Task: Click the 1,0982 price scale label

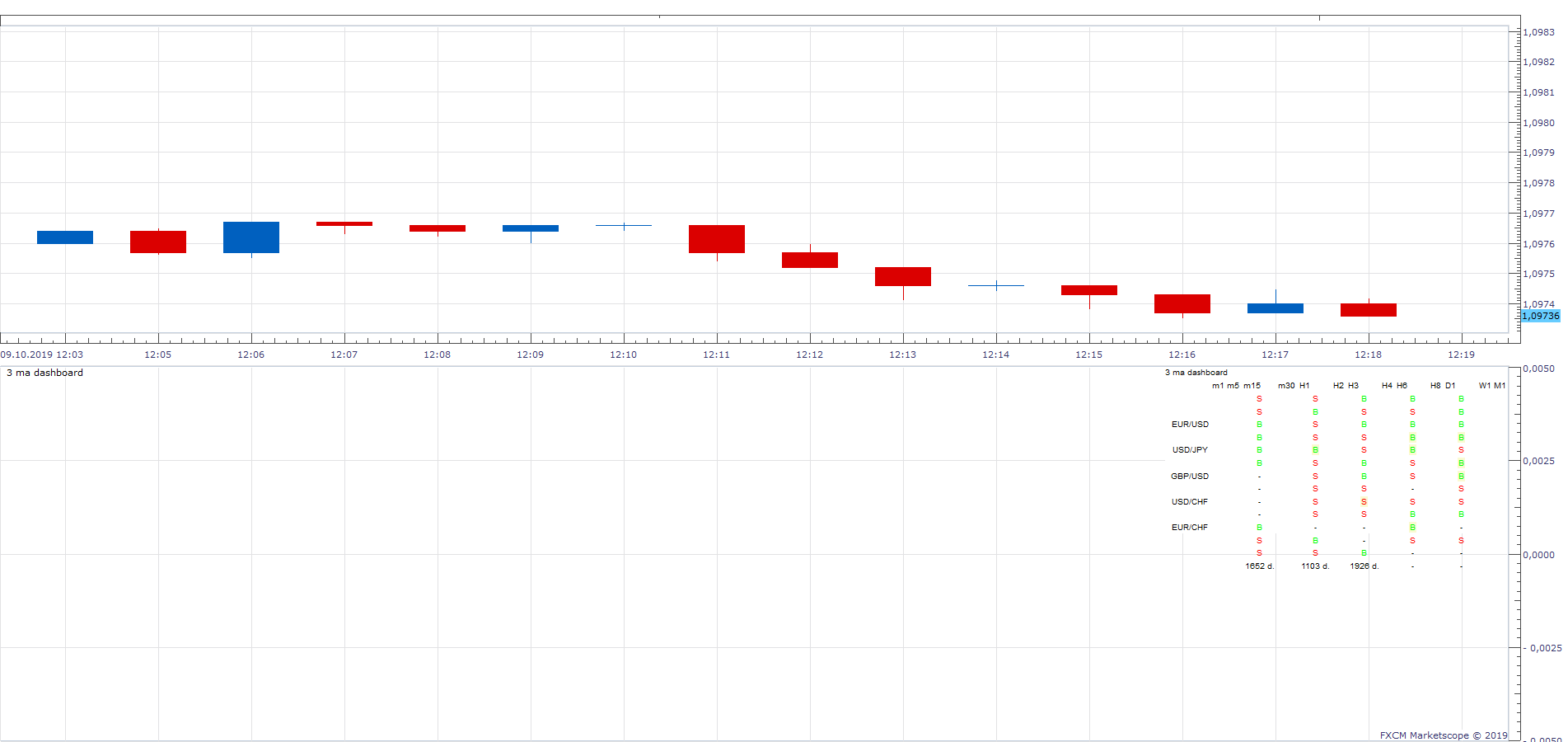Action: tap(1539, 62)
